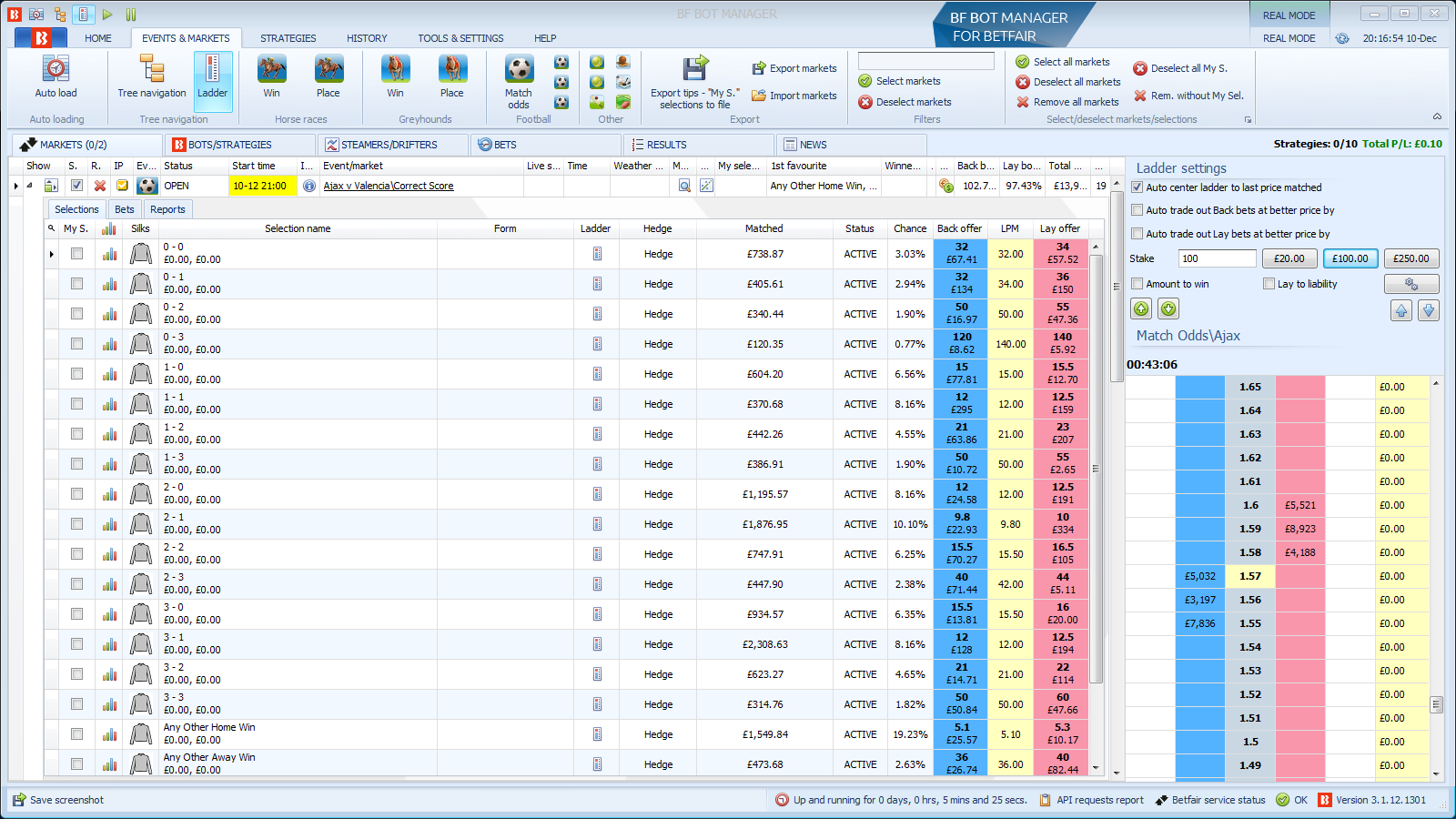
Task: Load Greyhounds Place markets
Action: [x=452, y=78]
